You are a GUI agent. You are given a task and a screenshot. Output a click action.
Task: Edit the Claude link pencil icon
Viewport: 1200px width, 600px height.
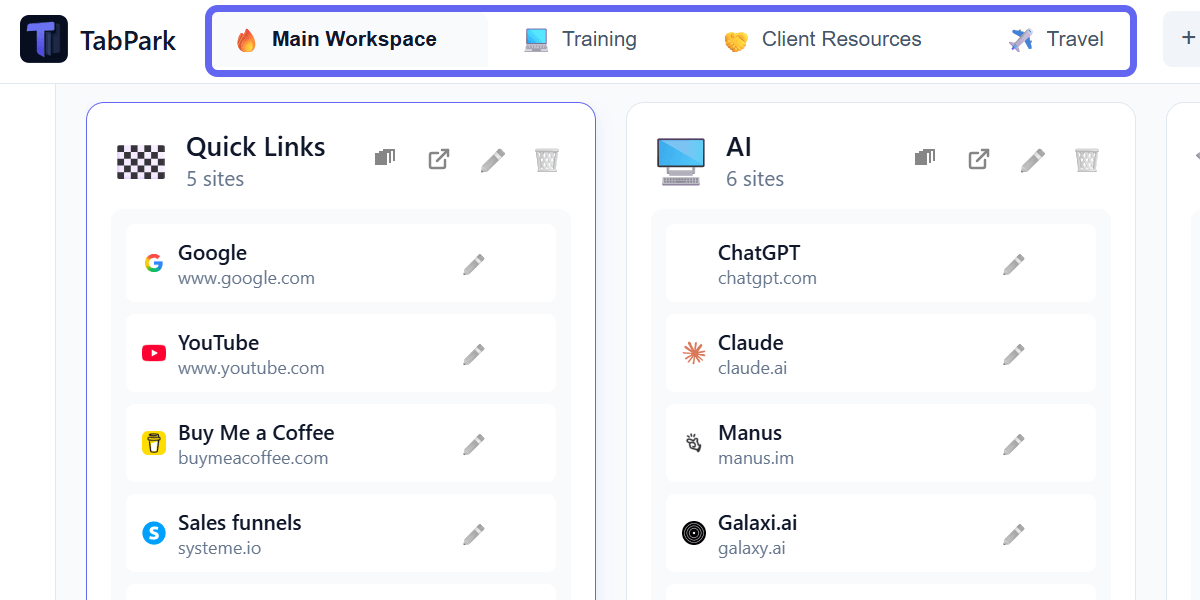point(1014,354)
